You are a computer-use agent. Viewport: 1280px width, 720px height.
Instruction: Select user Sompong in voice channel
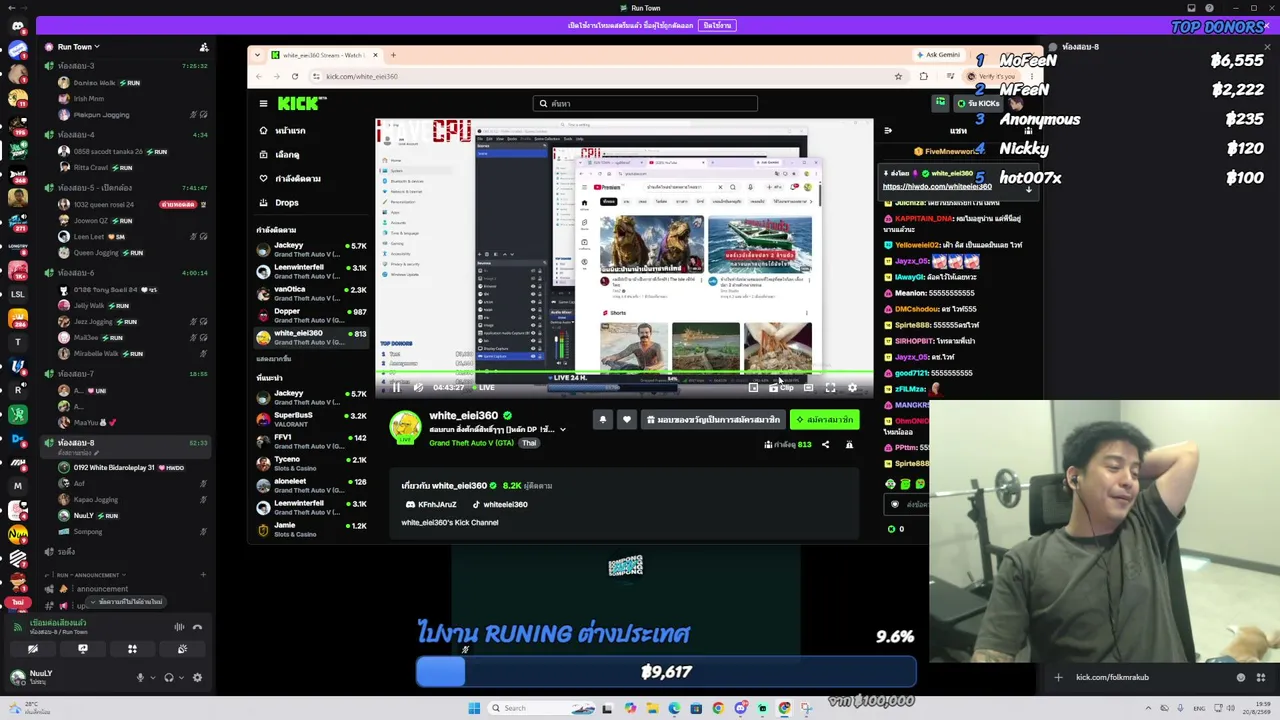[x=88, y=532]
